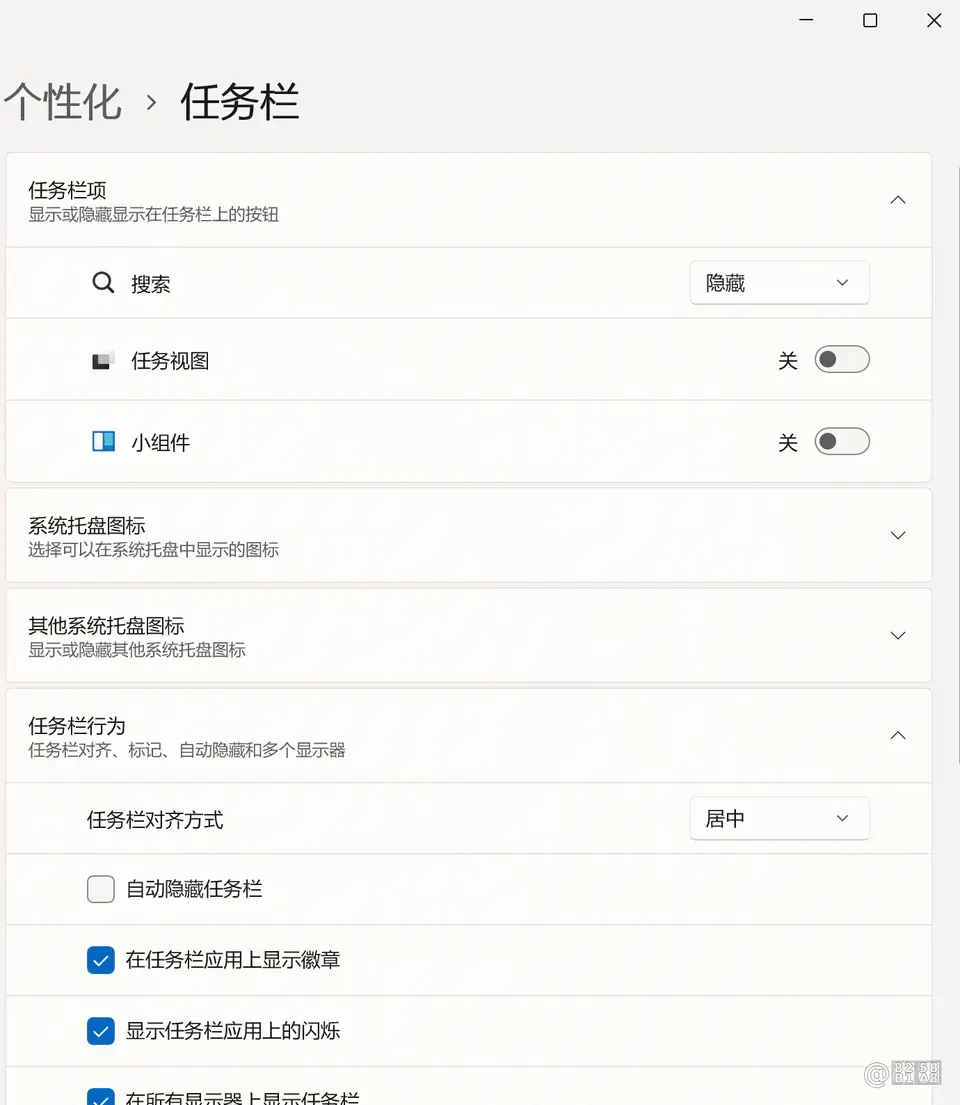Turn on the 小组件 switch
This screenshot has height=1105, width=960.
842,441
